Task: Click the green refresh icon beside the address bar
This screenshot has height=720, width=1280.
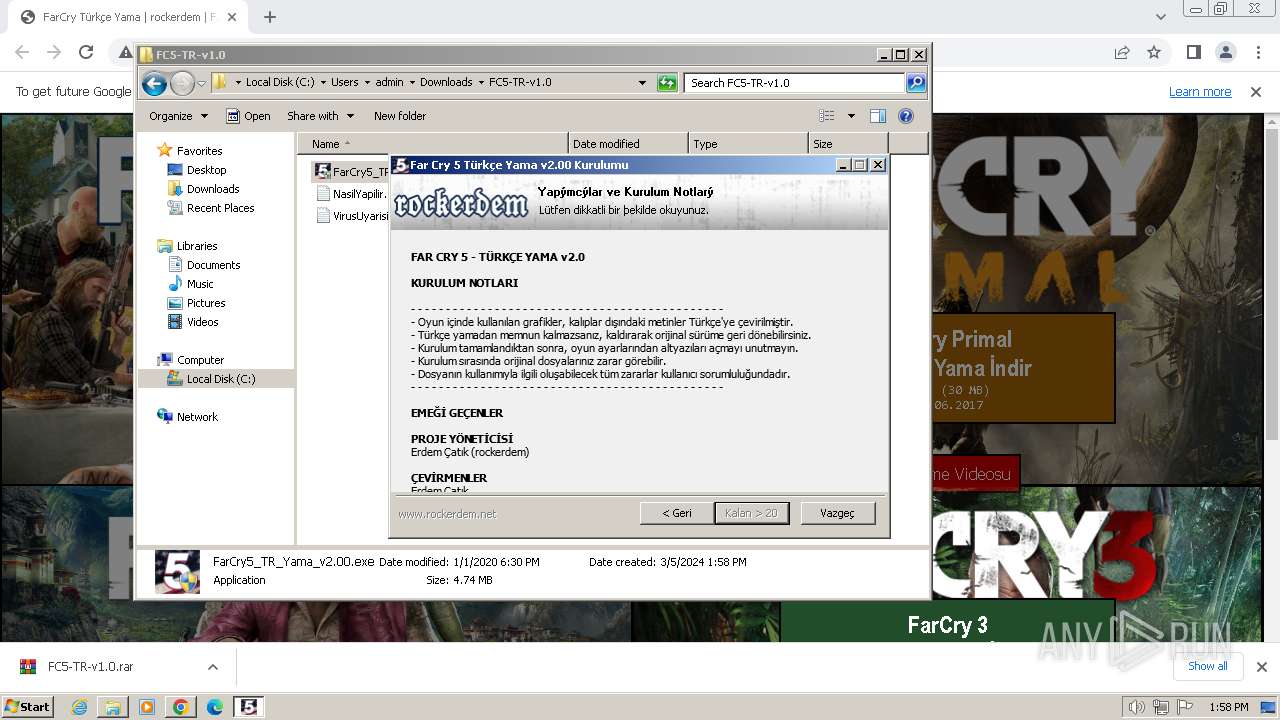Action: click(667, 83)
